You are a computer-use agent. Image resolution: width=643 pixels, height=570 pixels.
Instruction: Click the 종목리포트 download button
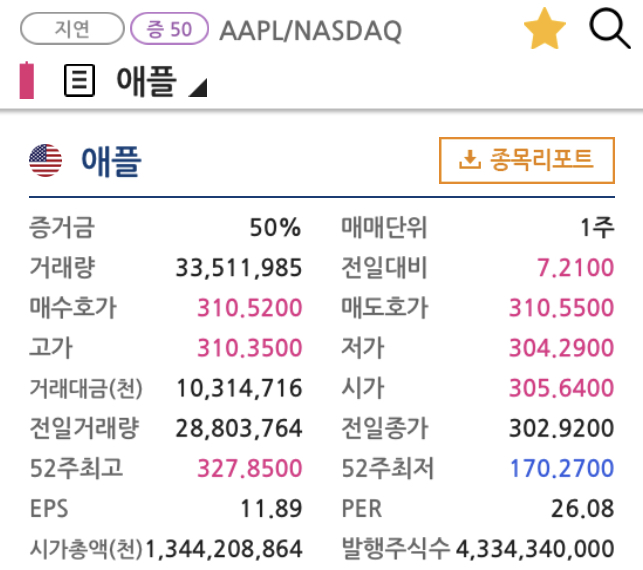pyautogui.click(x=527, y=160)
